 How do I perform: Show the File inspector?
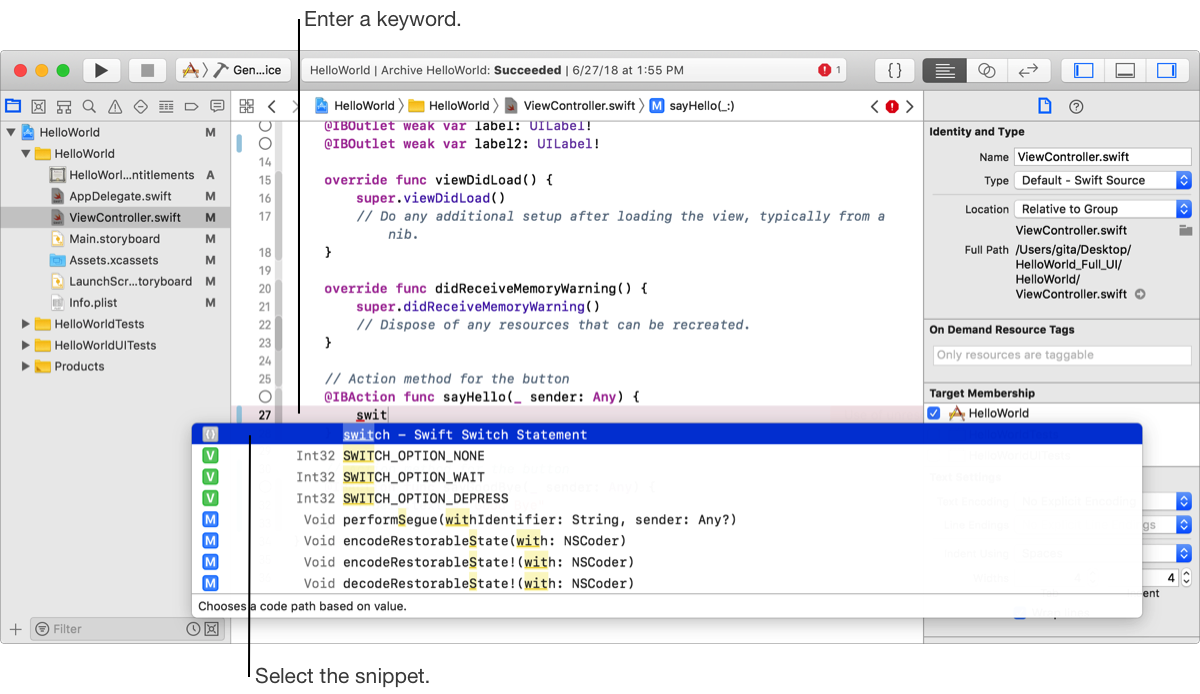pos(1044,106)
